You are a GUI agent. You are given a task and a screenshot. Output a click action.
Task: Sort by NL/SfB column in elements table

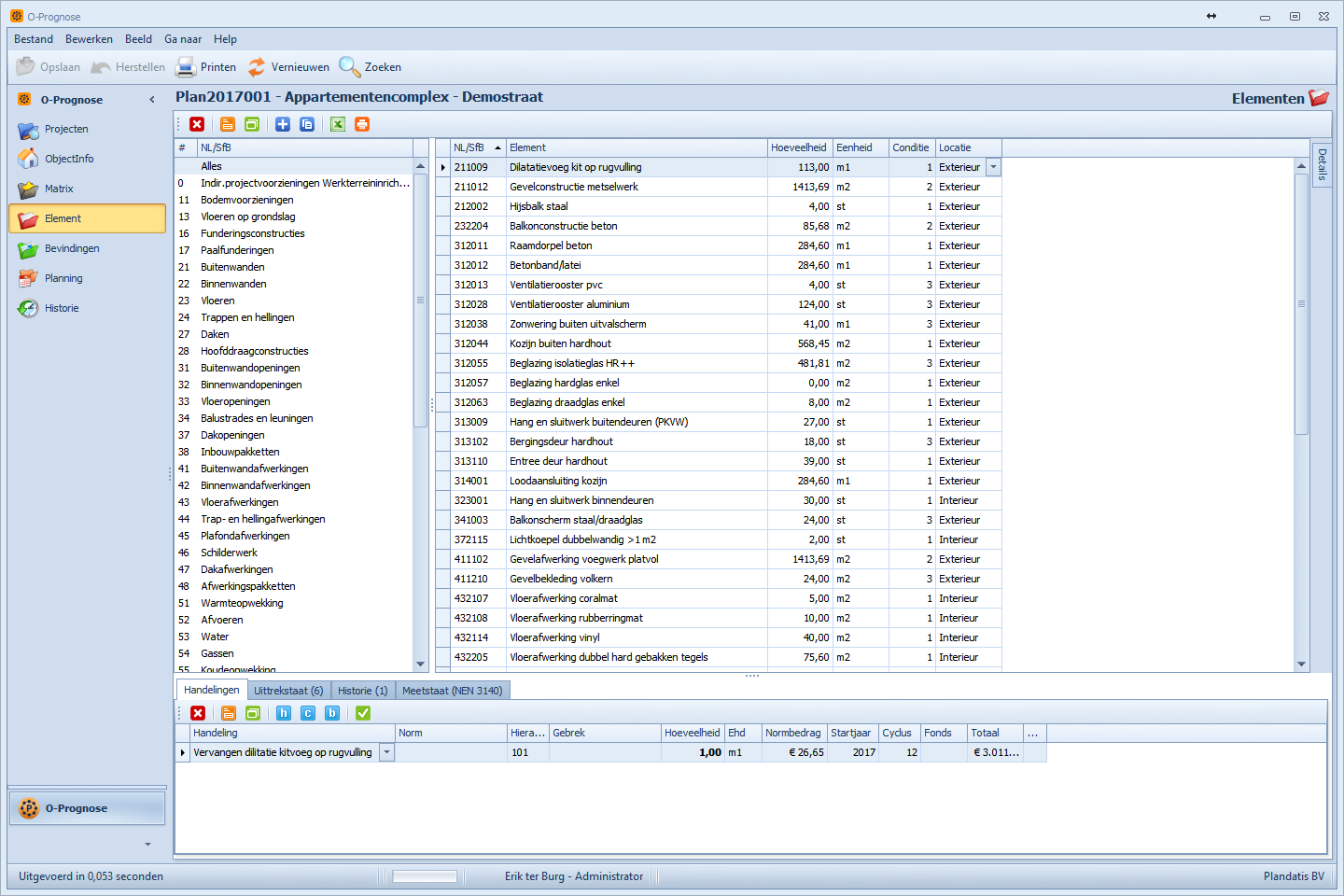478,147
